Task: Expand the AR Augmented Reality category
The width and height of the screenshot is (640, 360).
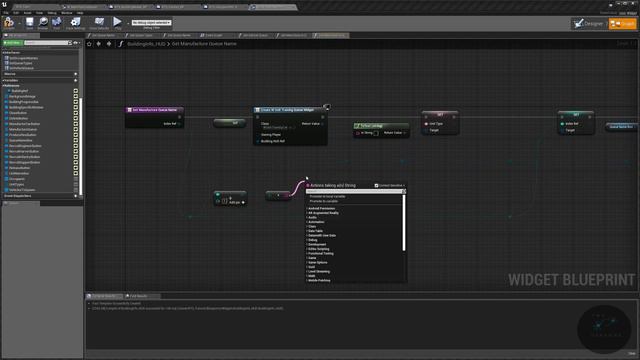Action: click(x=323, y=213)
